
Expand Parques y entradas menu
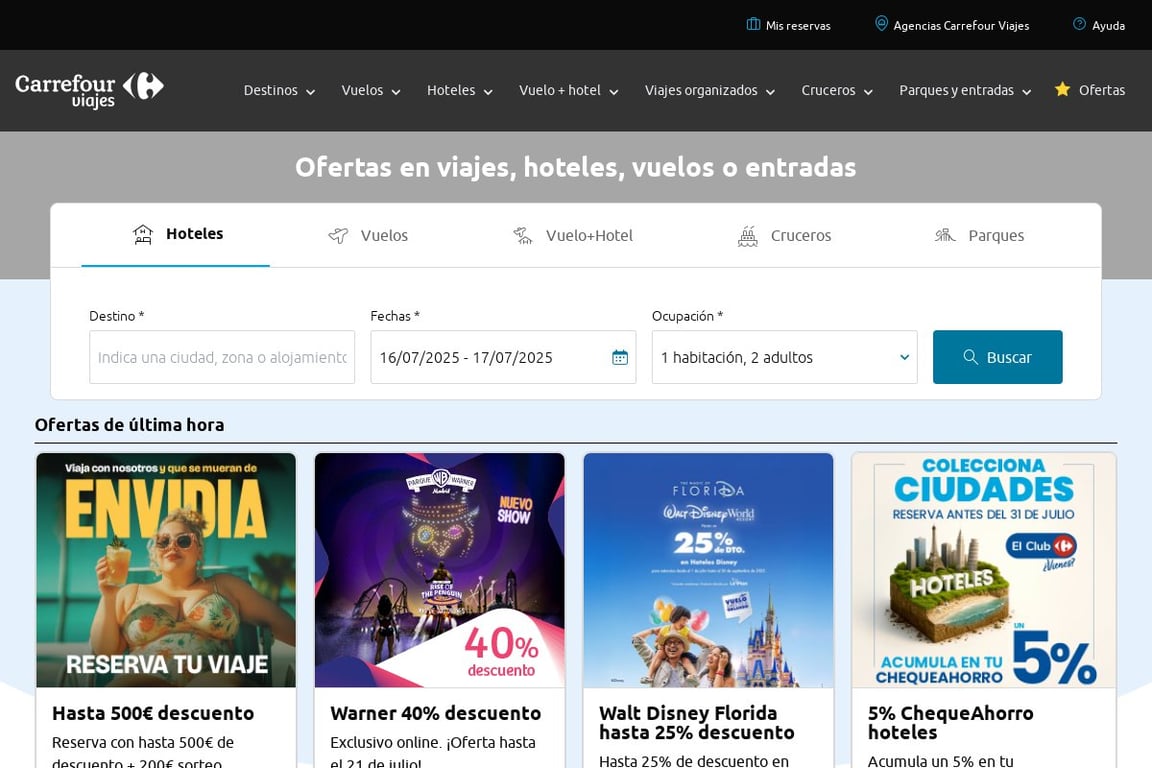[965, 90]
